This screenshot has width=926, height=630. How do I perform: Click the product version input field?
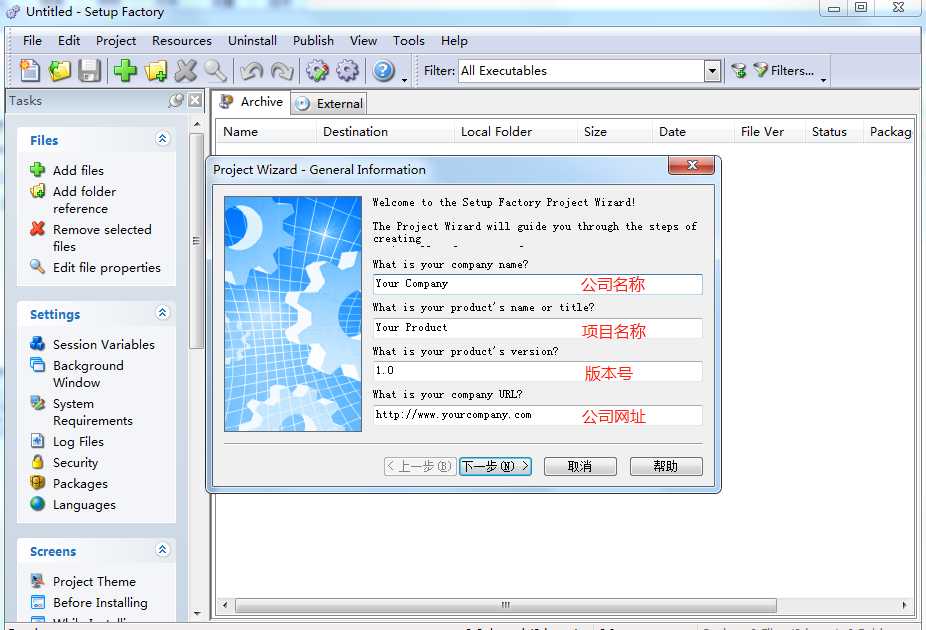(537, 371)
